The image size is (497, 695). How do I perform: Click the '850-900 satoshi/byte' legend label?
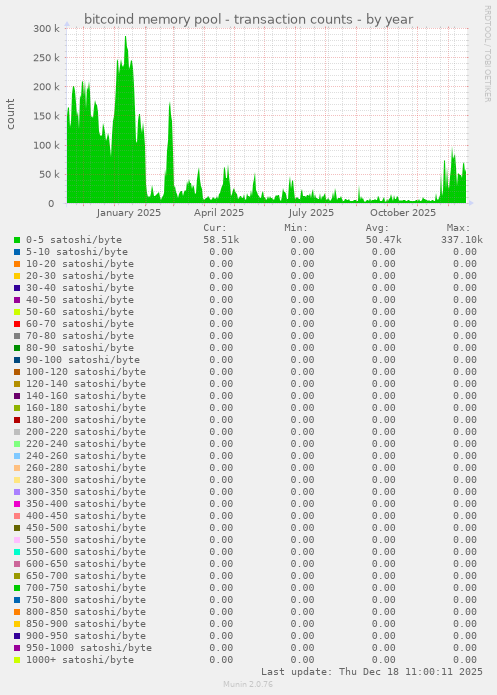86,623
